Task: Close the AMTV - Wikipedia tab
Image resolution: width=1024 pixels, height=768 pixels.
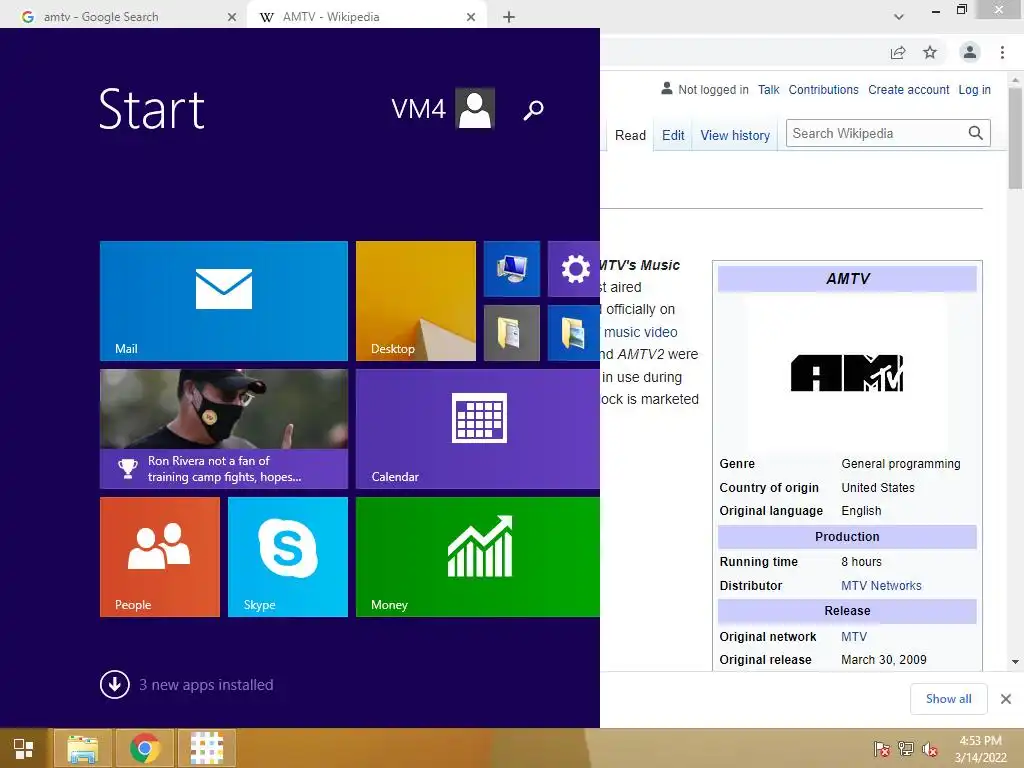Action: [x=471, y=17]
